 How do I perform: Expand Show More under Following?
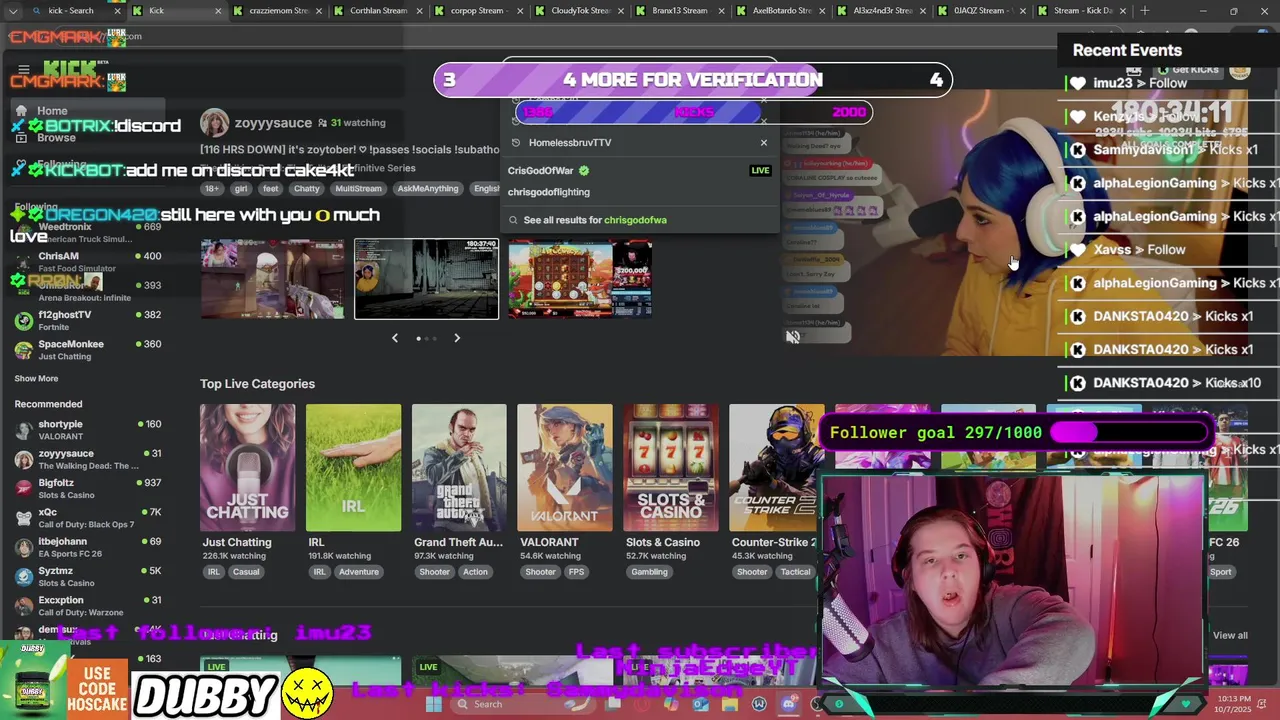click(36, 379)
